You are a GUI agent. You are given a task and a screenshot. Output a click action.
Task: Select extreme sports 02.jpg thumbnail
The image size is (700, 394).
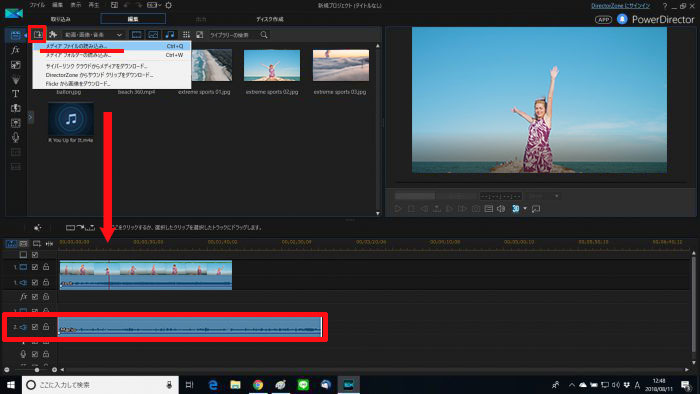272,65
